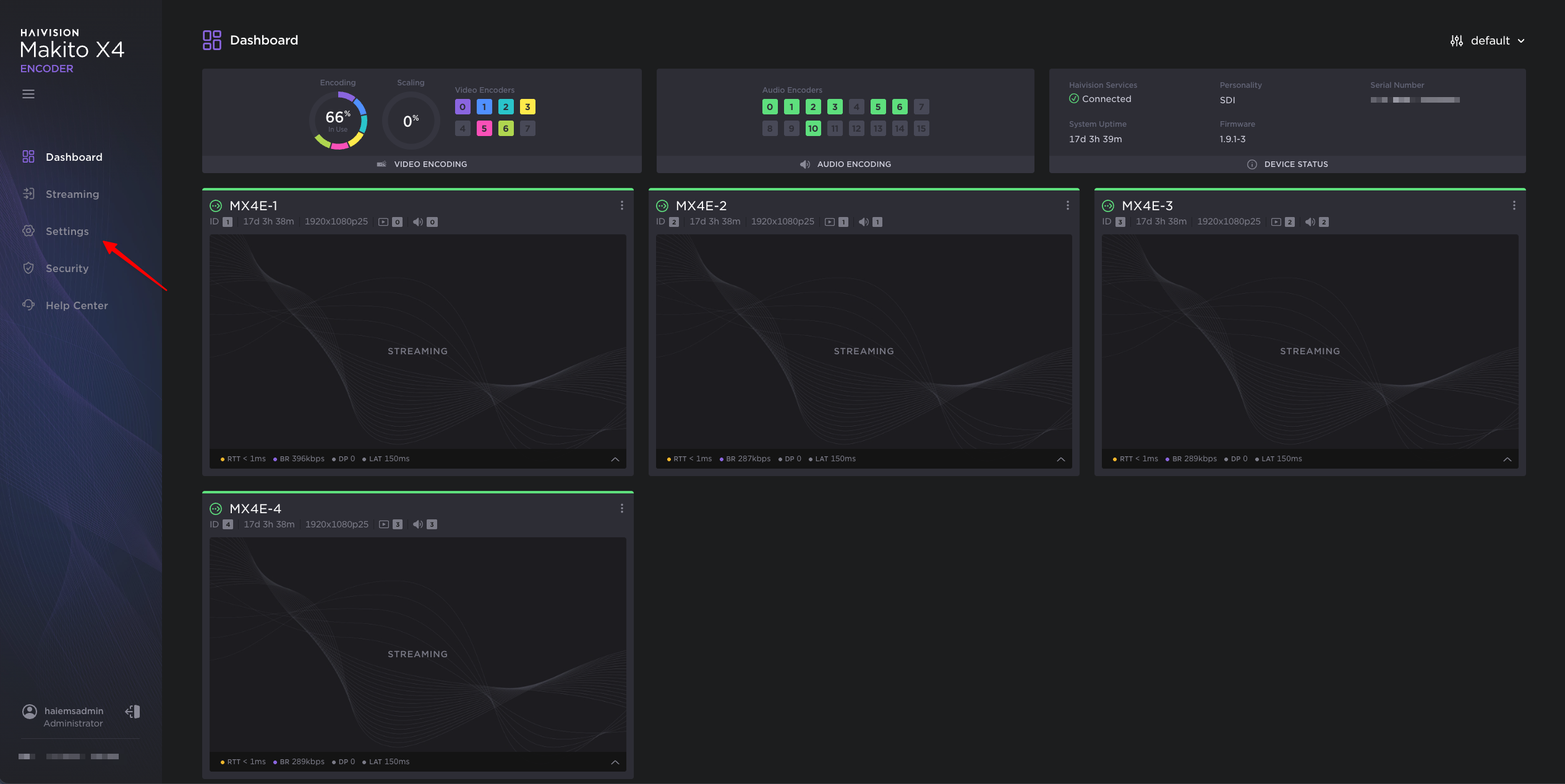Select yellow video encoder 3 swatch
Image resolution: width=1565 pixels, height=784 pixels.
click(x=527, y=107)
